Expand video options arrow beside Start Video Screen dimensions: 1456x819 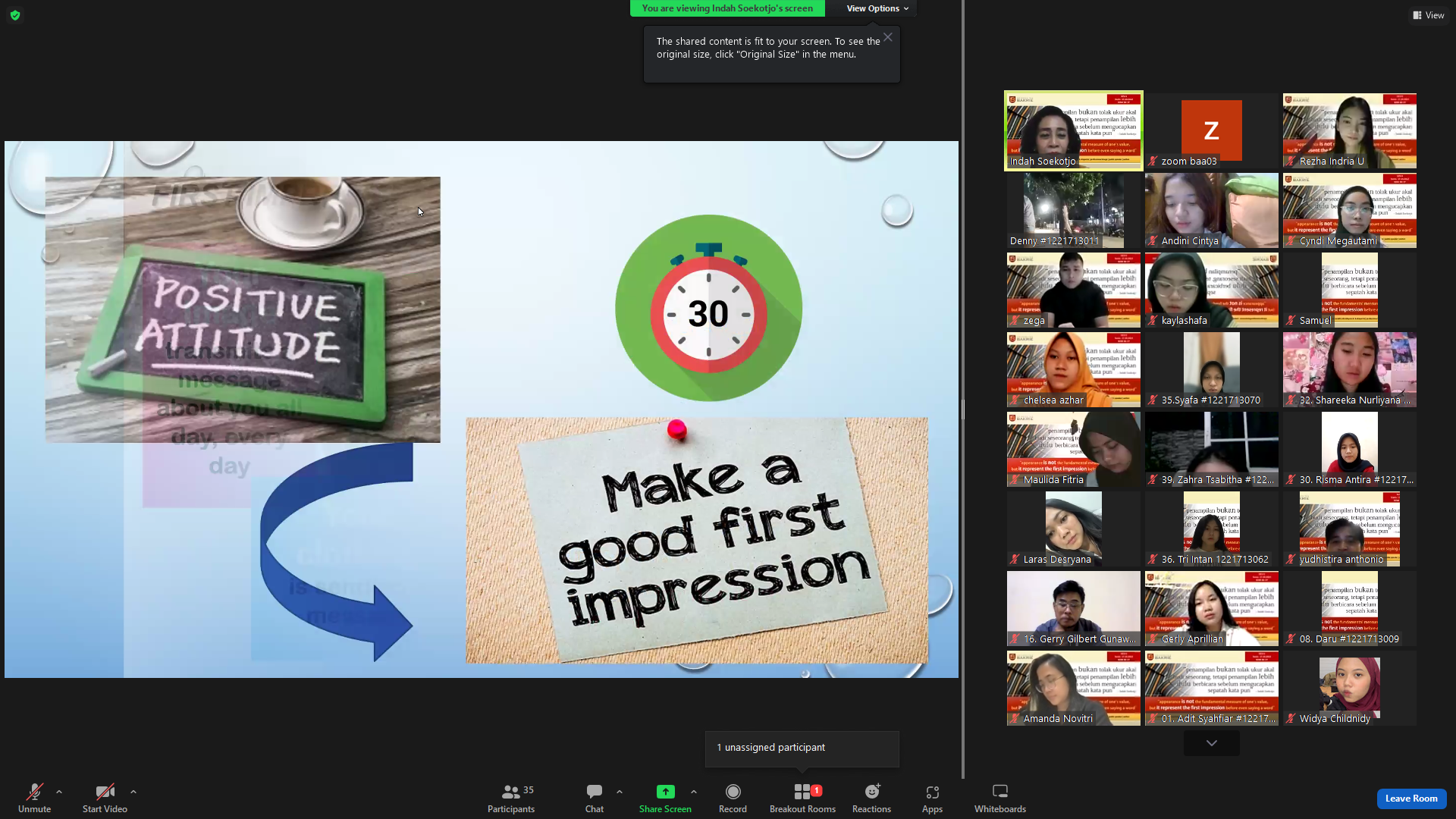[x=133, y=792]
